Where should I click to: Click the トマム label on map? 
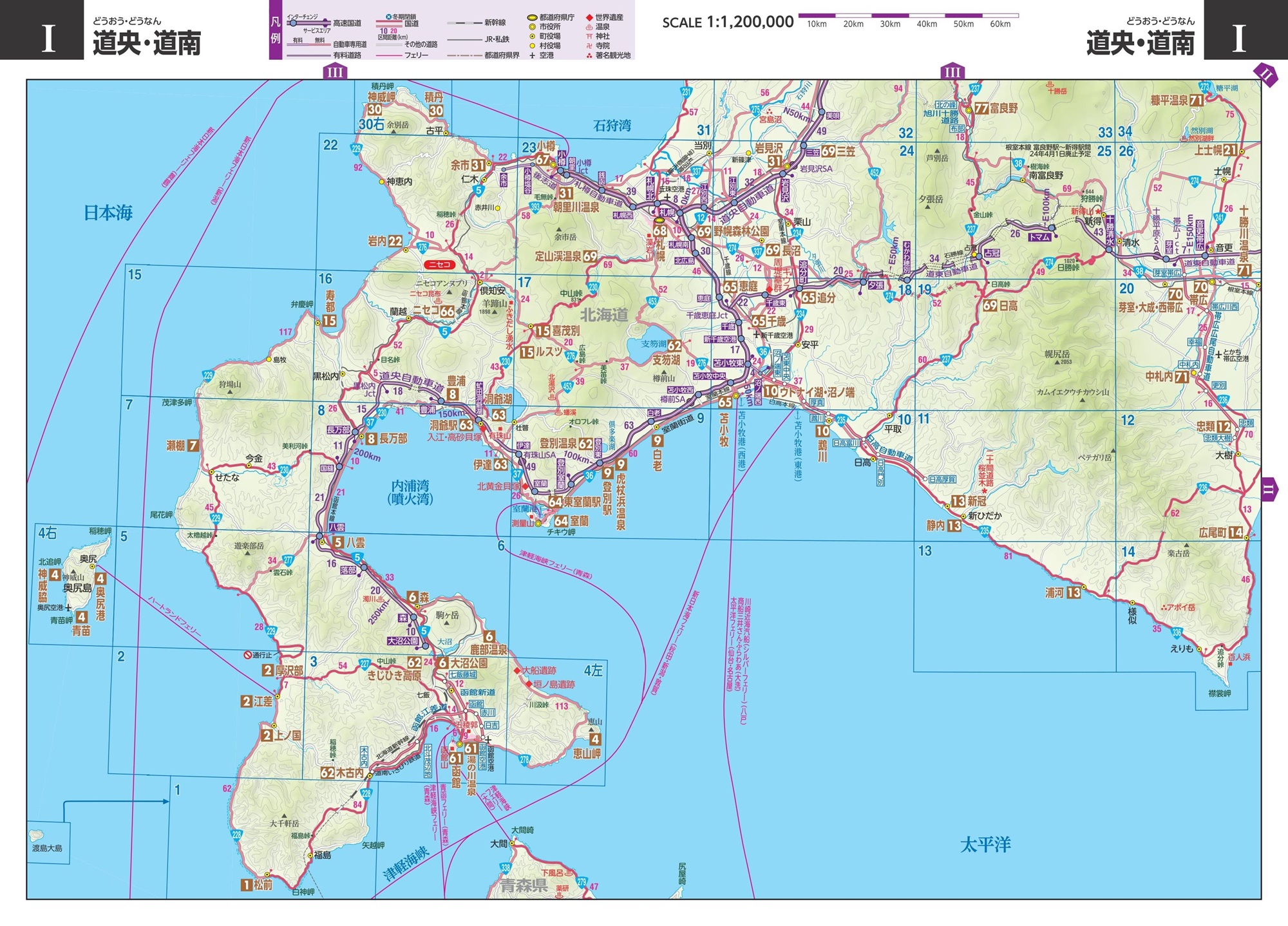1039,237
